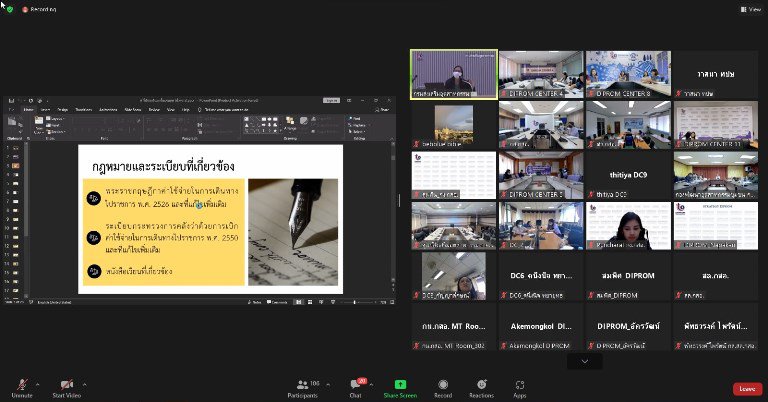Select the DIPROM CENTER 4 video tile

541,74
